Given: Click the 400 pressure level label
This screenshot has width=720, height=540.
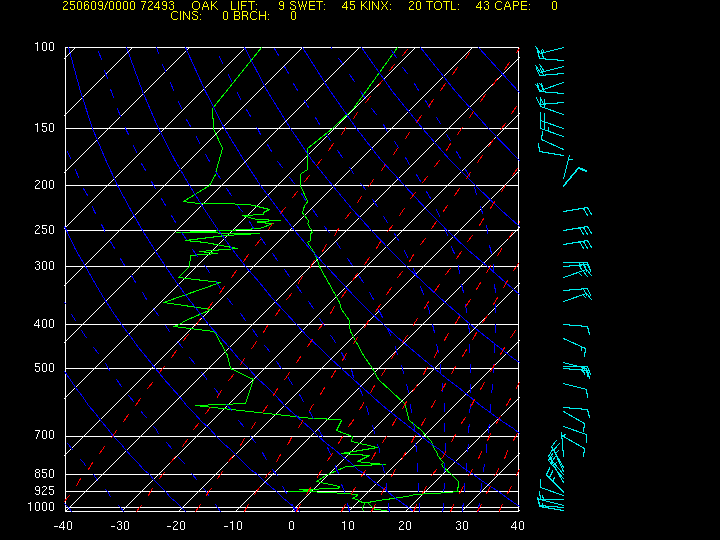Looking at the screenshot, I should pos(45,324).
